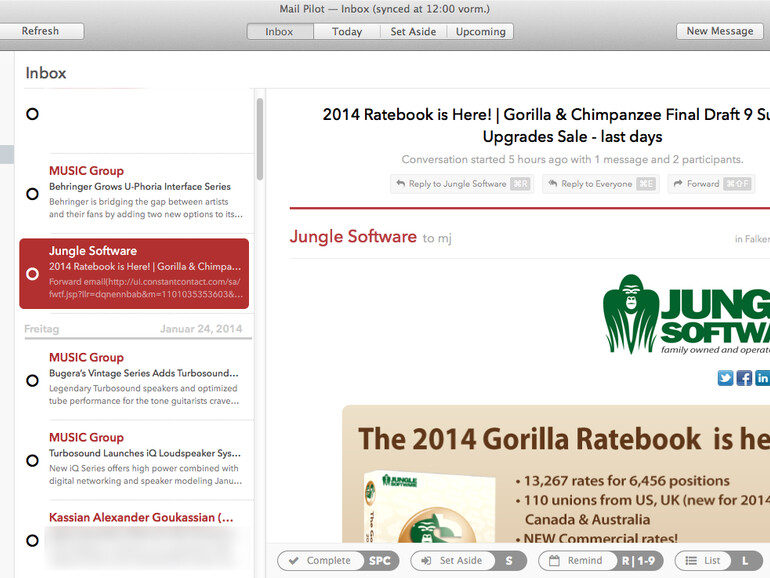Click reply-all arrows icon
770x578 pixels.
click(552, 183)
